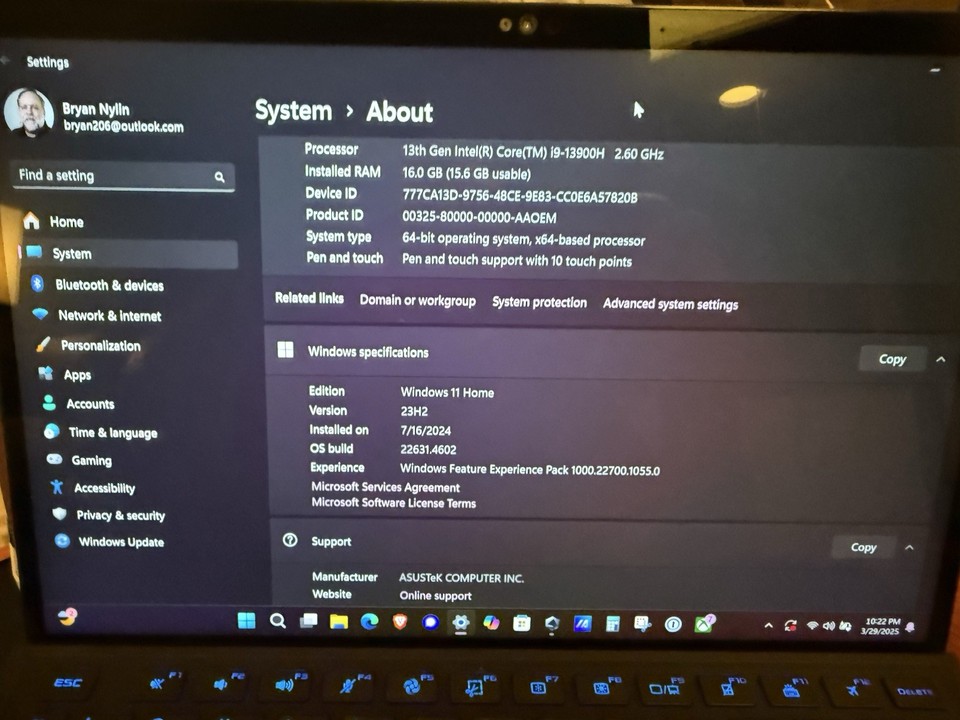Open Advanced system settings link
The width and height of the screenshot is (960, 720).
(670, 304)
